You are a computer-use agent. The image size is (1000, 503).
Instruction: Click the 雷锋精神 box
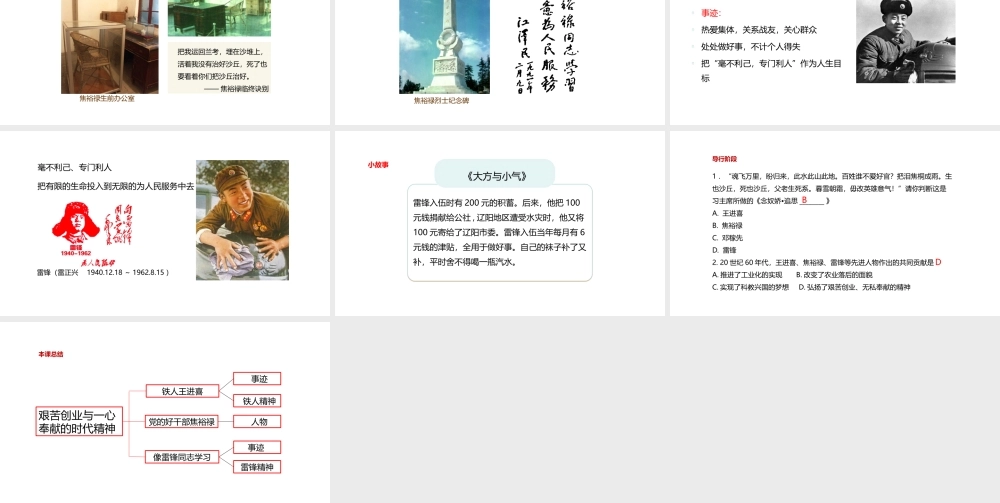point(257,467)
